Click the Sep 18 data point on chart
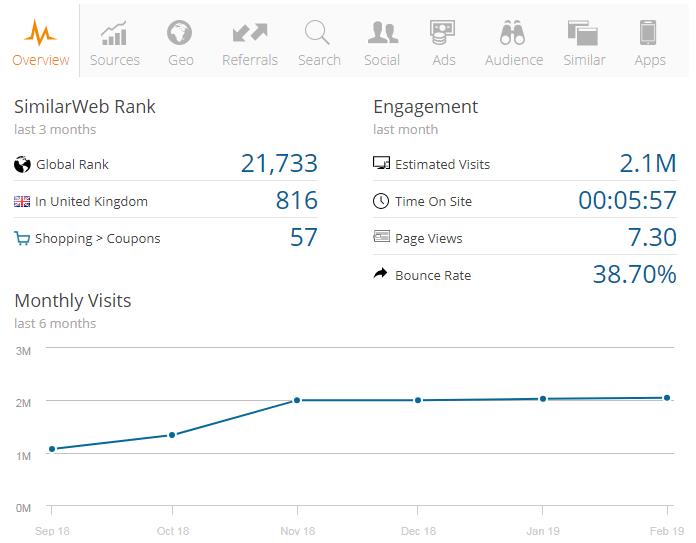The height and width of the screenshot is (543, 696). [52, 449]
